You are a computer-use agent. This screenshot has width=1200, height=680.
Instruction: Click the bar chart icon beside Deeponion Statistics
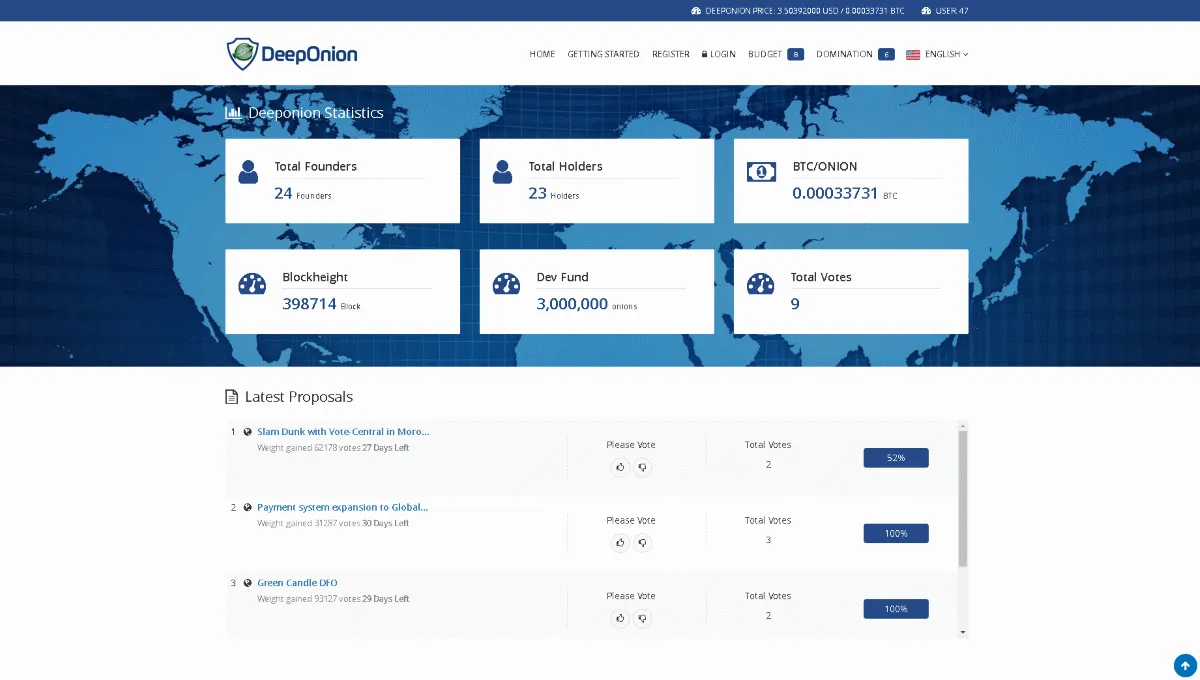tap(233, 113)
